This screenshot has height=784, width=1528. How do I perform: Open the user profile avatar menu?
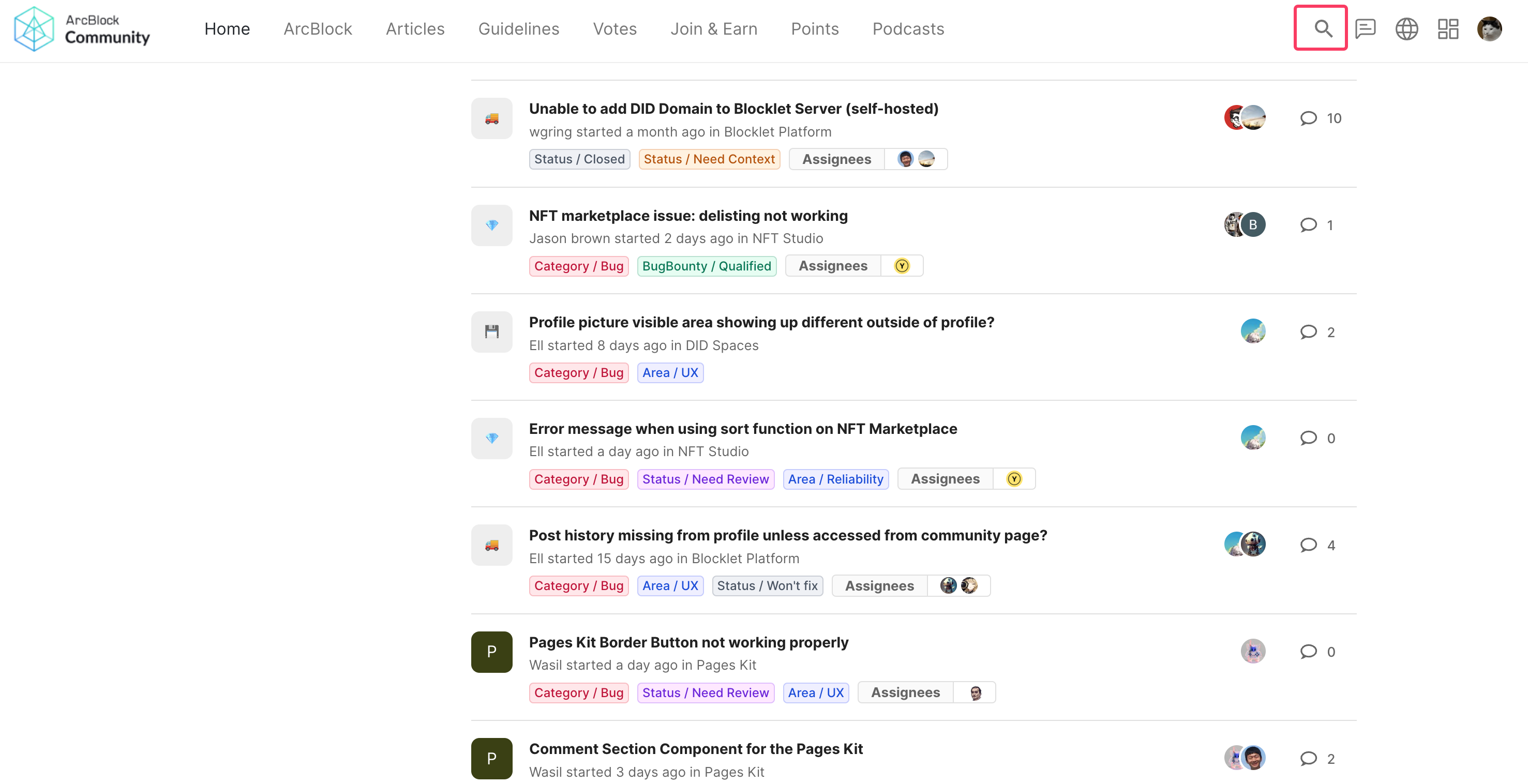tap(1489, 28)
